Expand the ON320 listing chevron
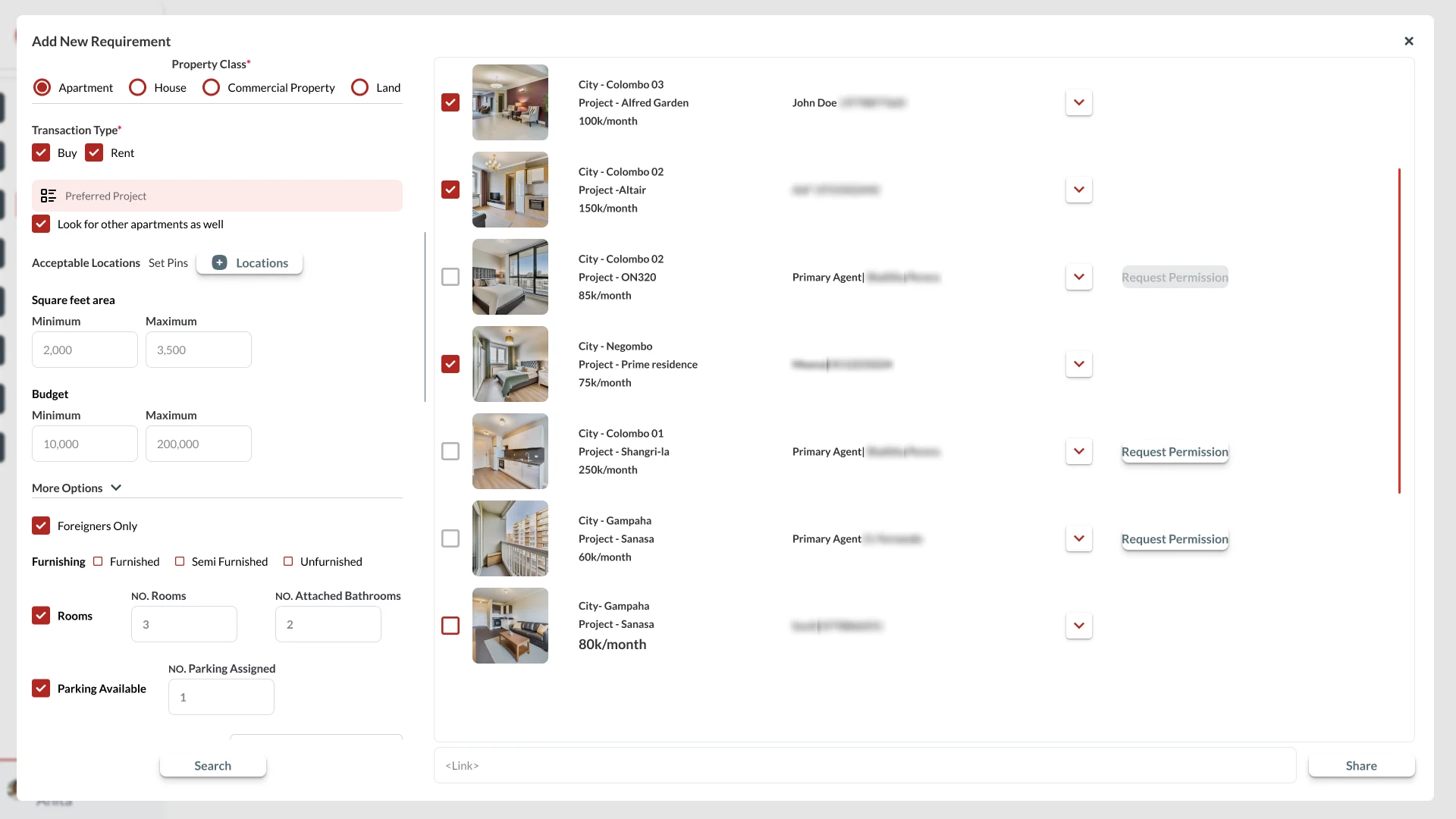Screen dimensions: 1456x819 (1078, 277)
